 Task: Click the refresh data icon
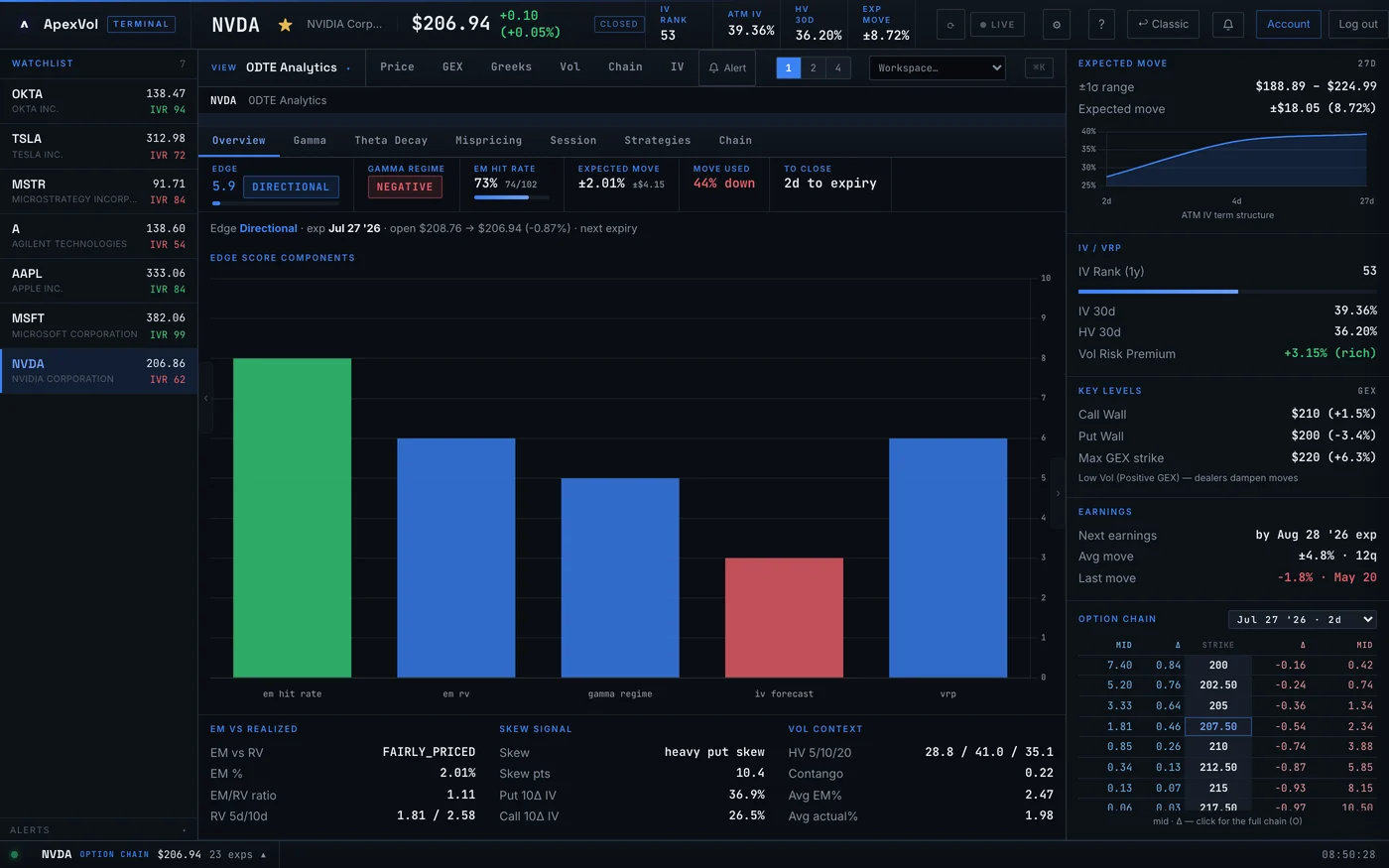[950, 24]
